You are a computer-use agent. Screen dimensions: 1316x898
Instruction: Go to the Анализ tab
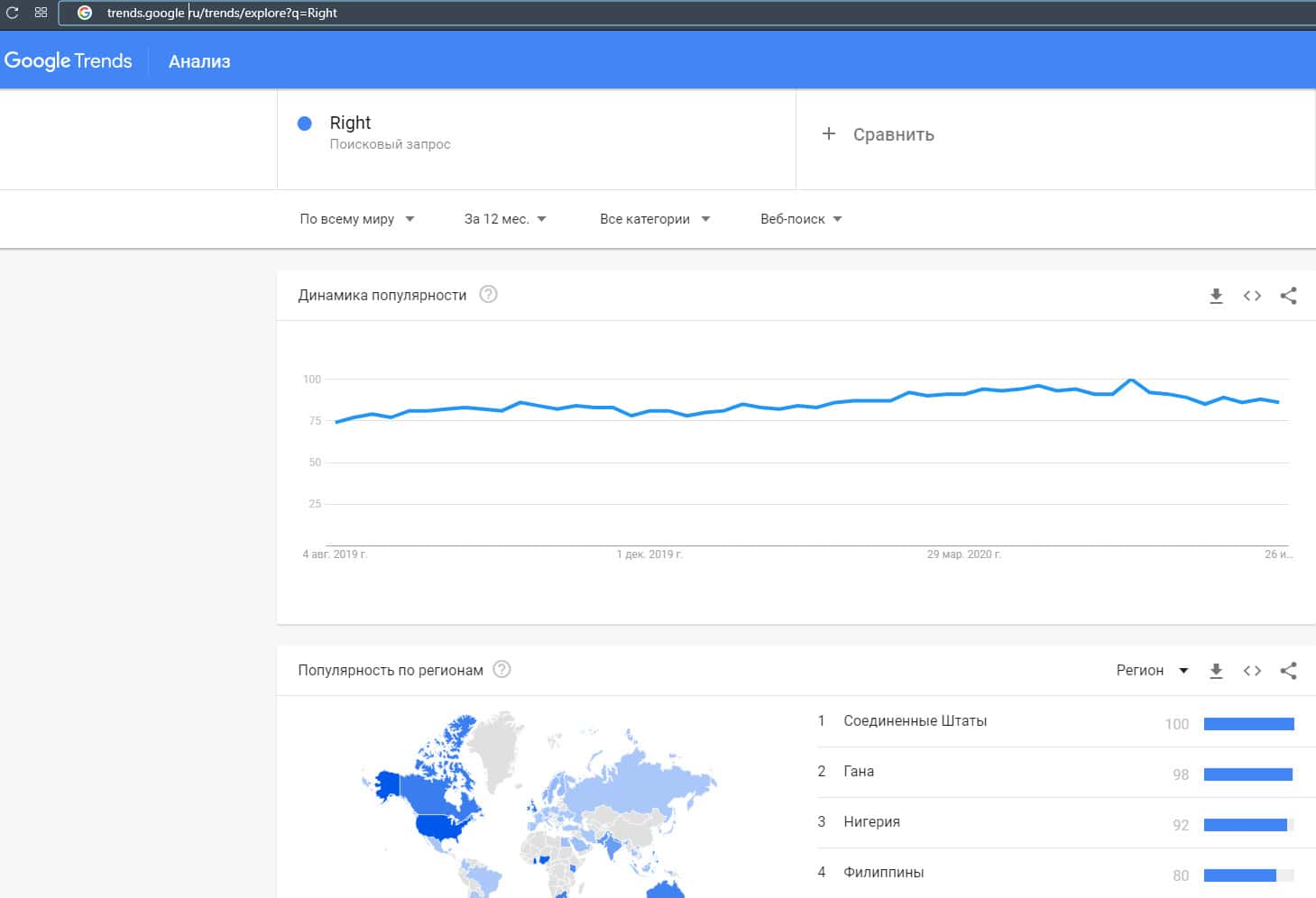(x=199, y=61)
